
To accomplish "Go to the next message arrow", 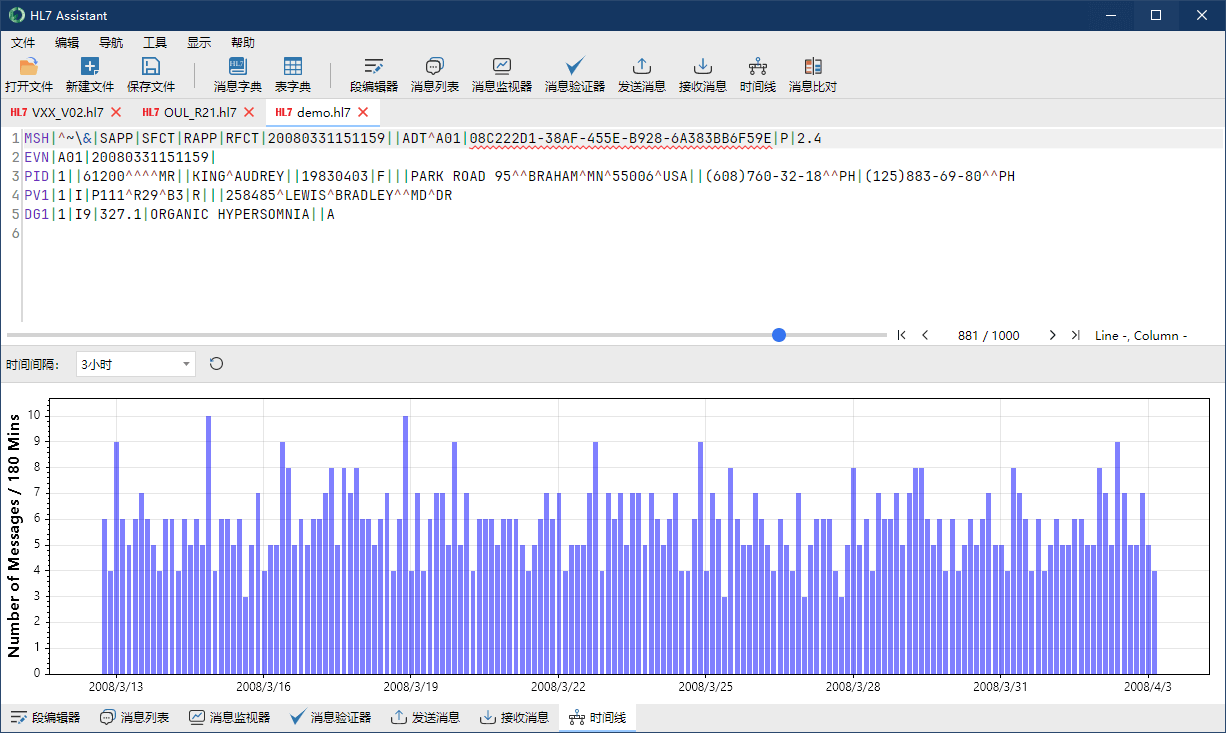I will [1052, 336].
